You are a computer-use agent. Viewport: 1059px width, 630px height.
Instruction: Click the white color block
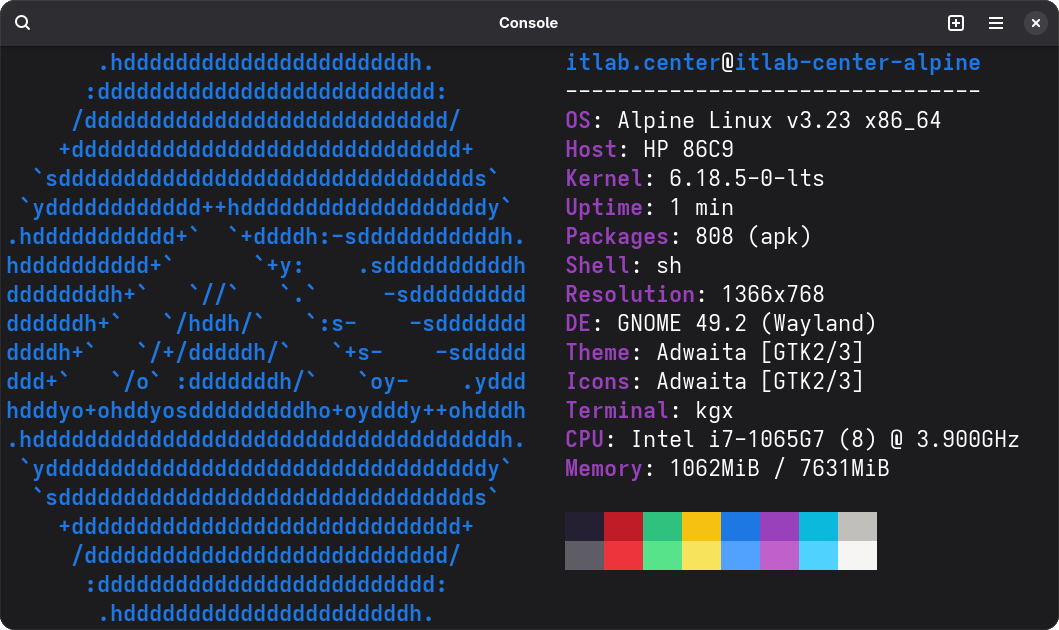[x=857, y=555]
